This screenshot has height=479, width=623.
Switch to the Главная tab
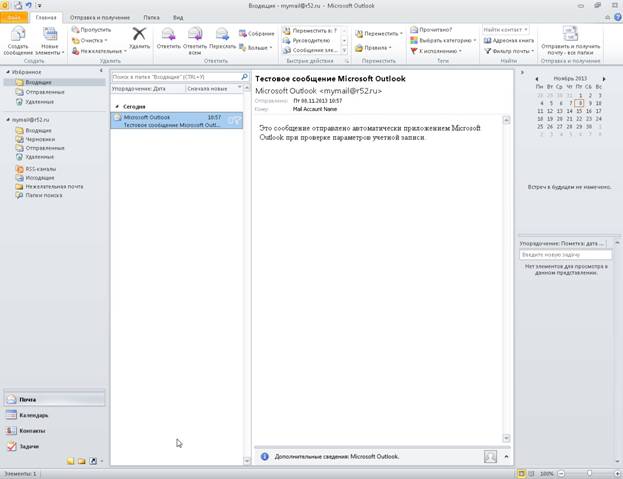point(46,17)
